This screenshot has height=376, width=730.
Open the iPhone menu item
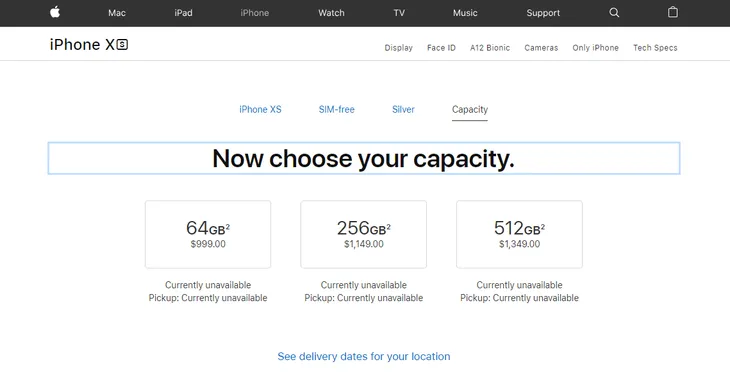(255, 13)
